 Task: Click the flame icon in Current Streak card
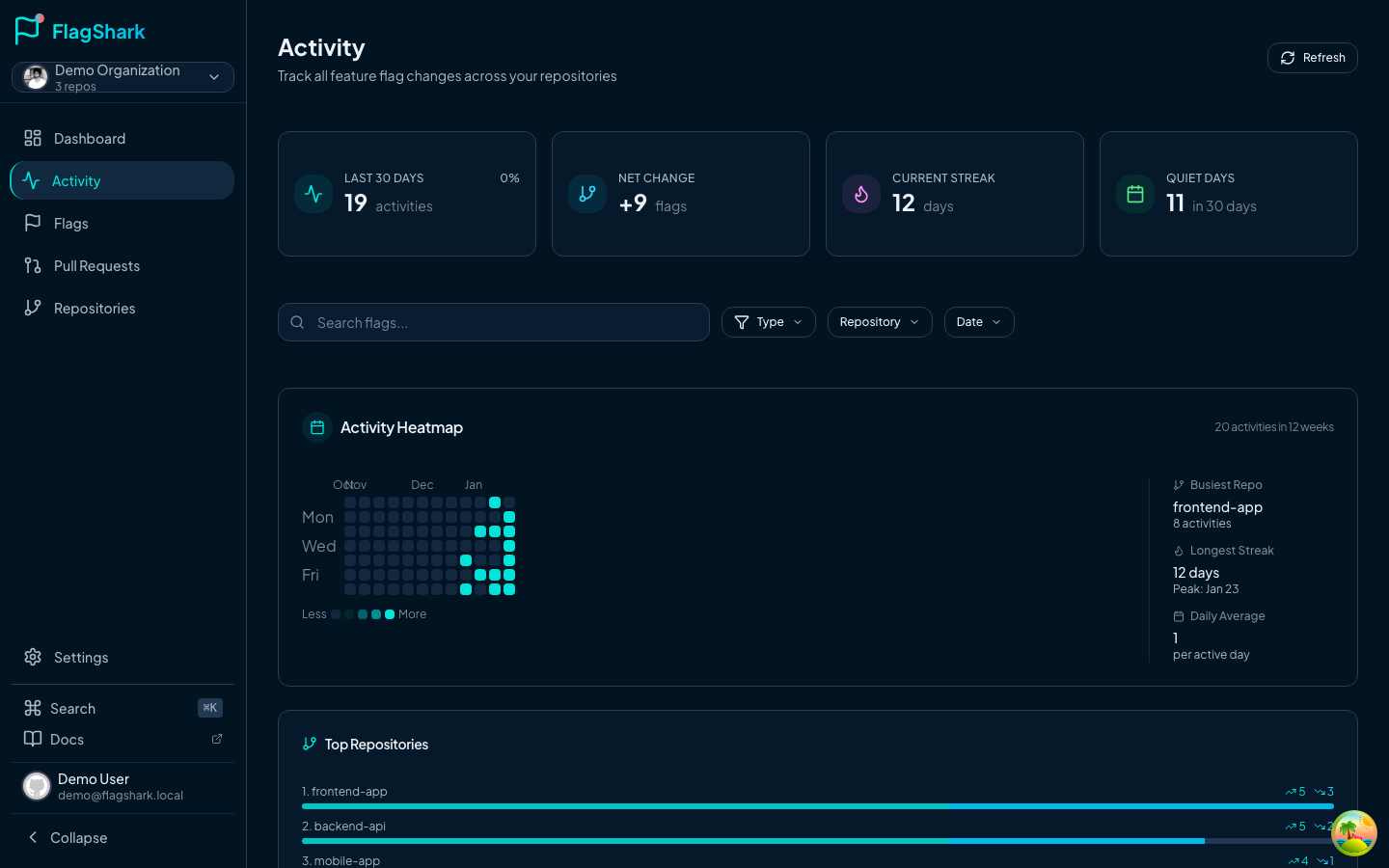coord(861,194)
